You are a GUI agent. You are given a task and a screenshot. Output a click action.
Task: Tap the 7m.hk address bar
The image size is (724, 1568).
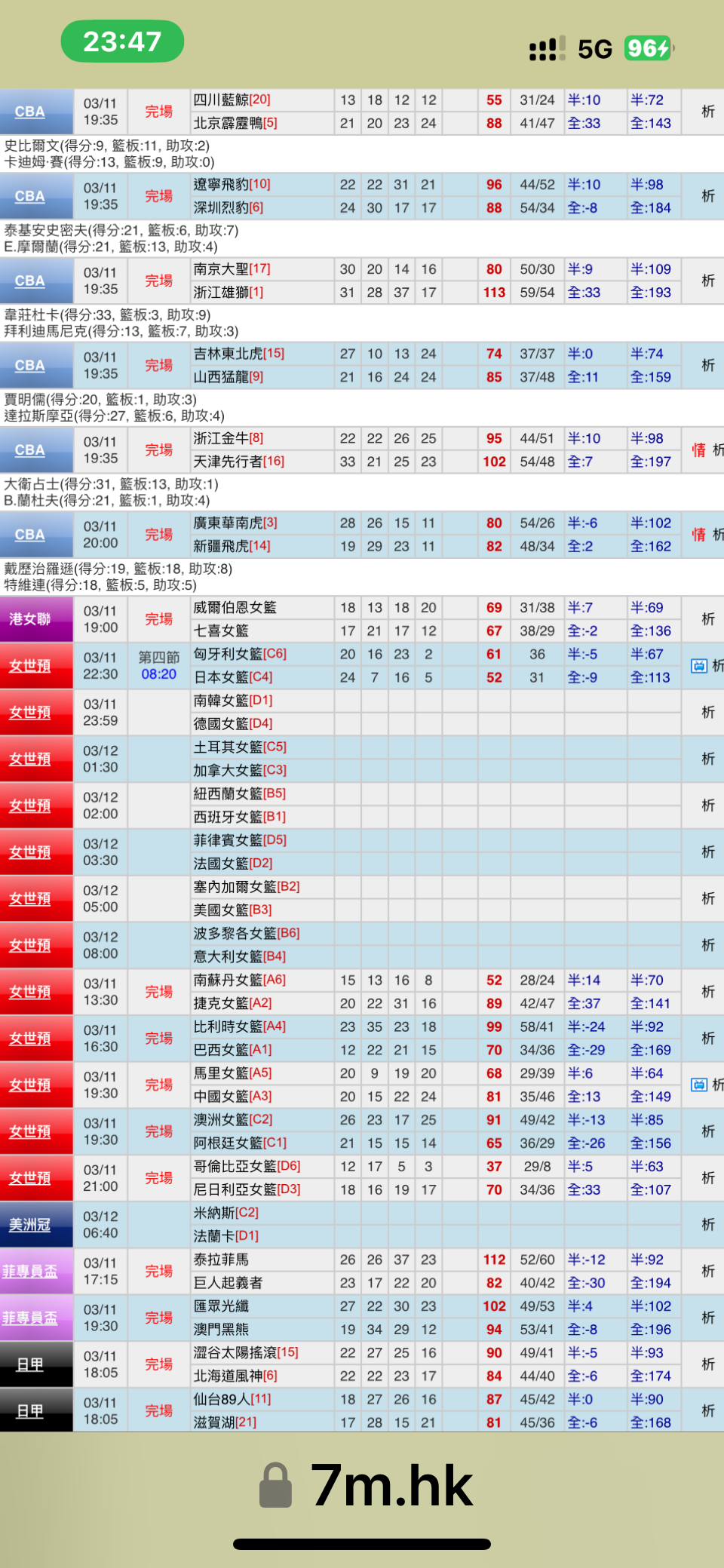click(x=391, y=1485)
